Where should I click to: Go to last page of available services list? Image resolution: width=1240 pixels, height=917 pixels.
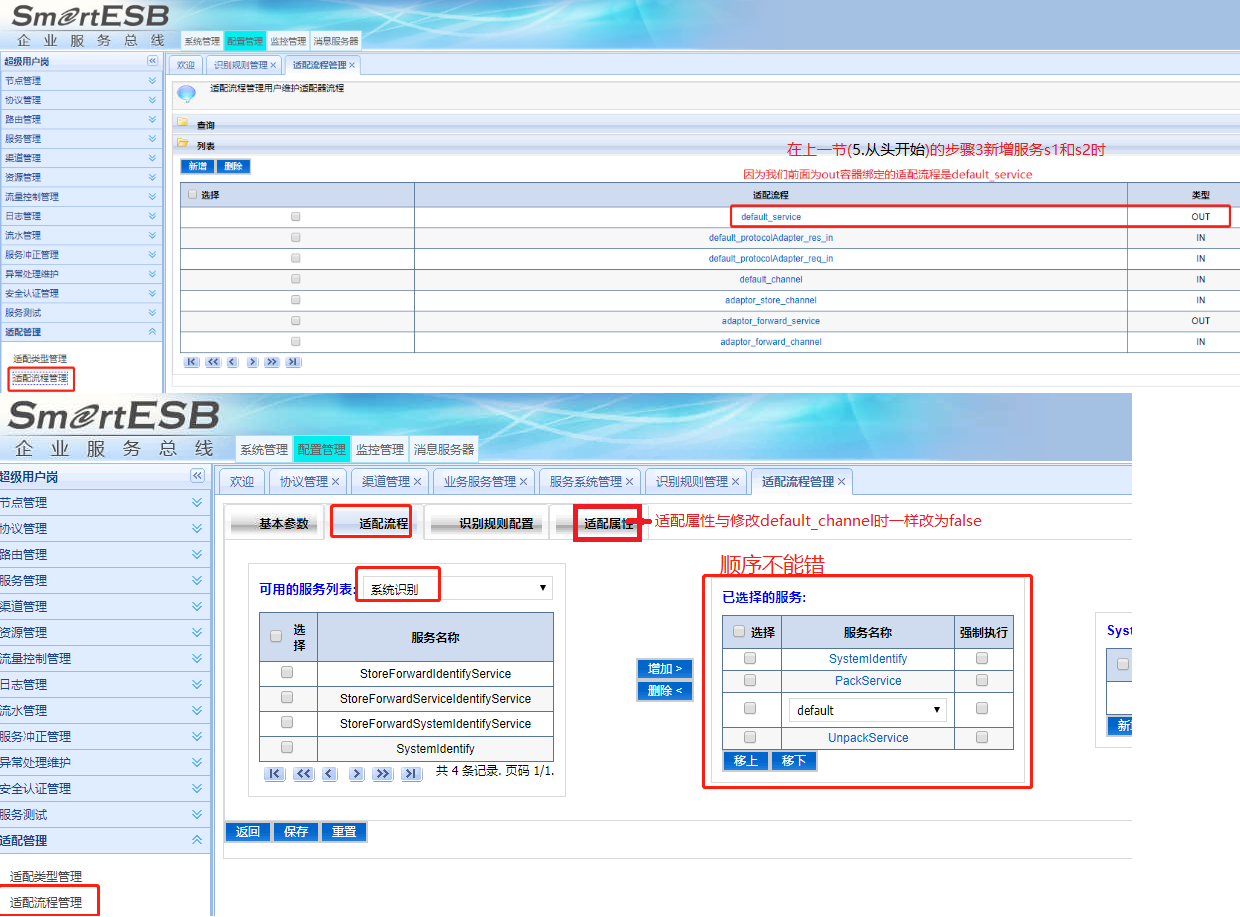click(411, 773)
